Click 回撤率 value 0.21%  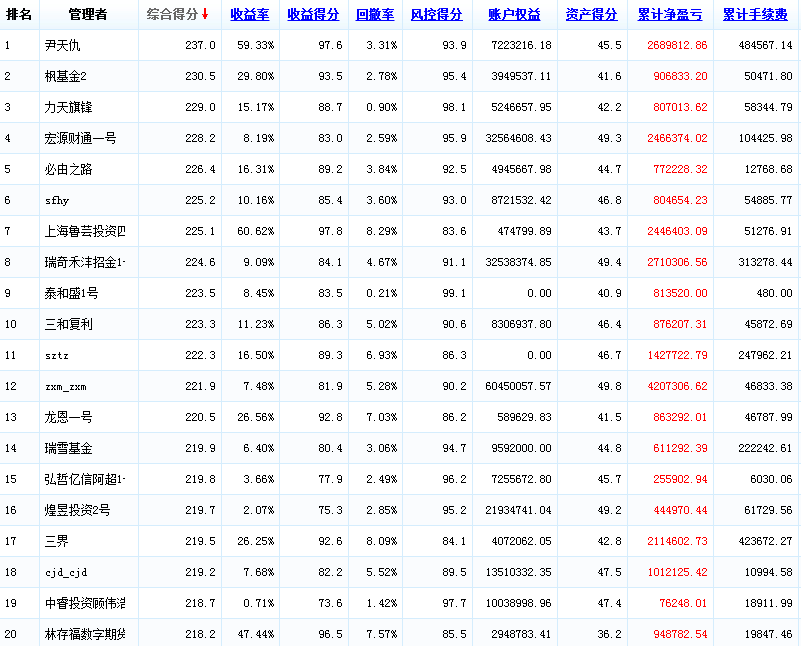tap(382, 294)
